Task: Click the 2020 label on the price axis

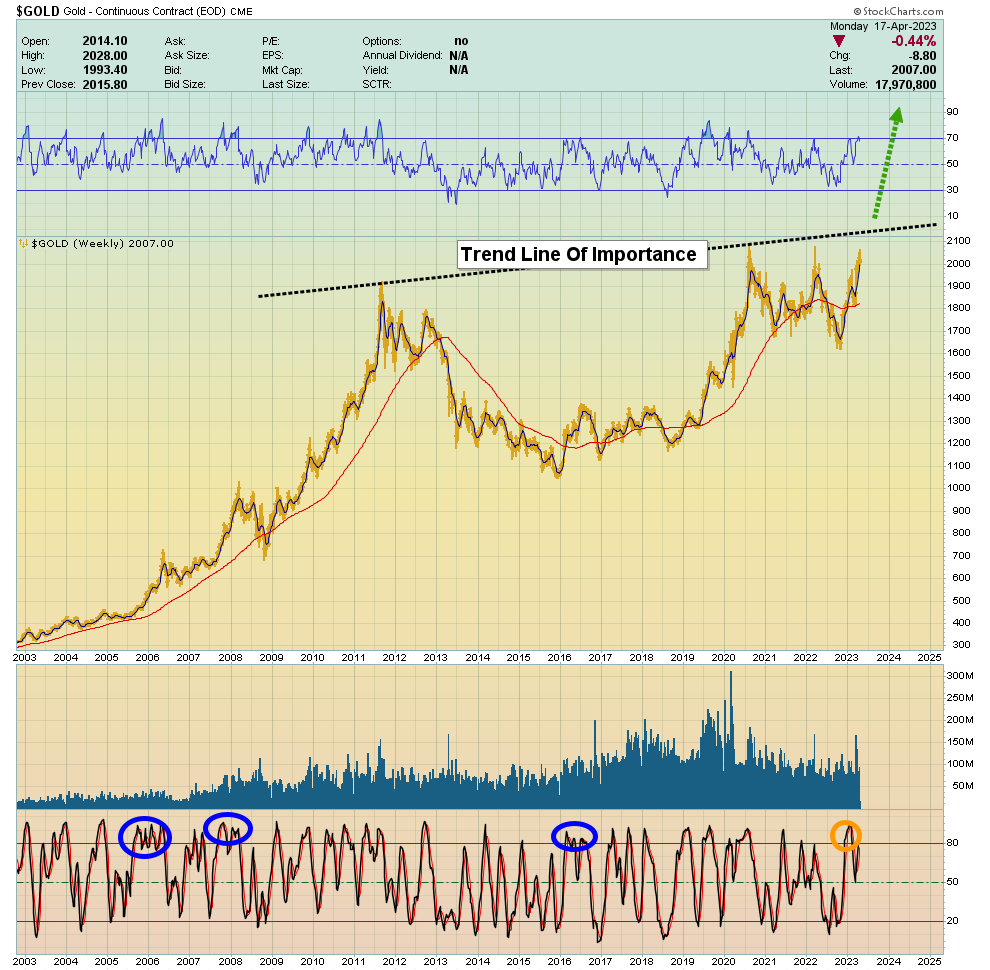Action: [x=724, y=657]
